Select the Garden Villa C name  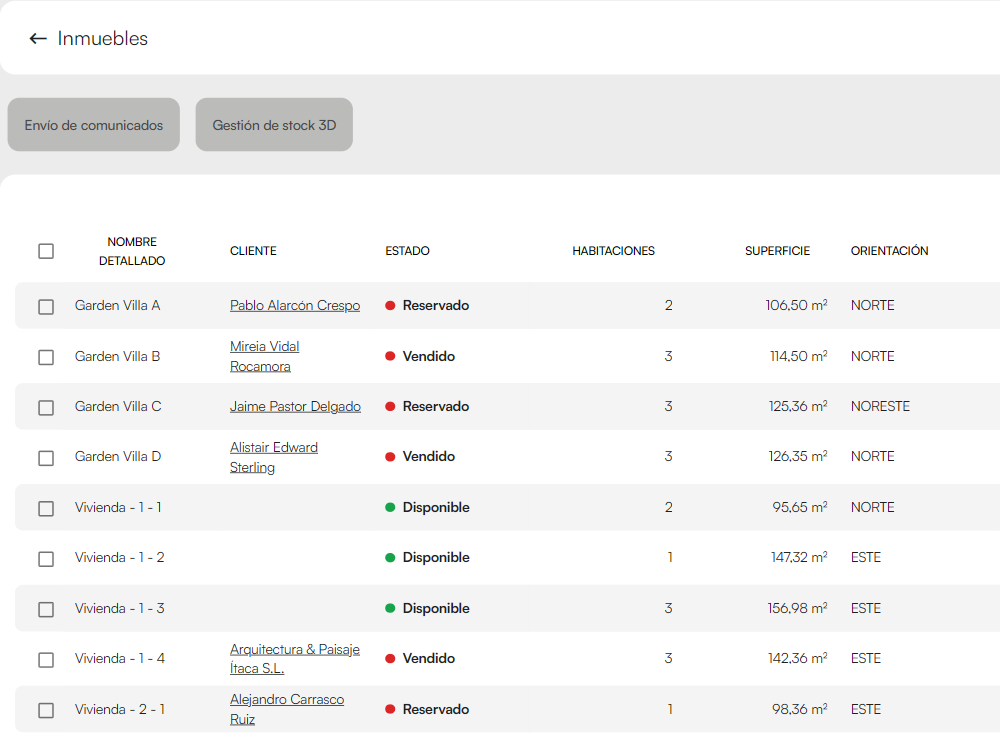(x=118, y=406)
